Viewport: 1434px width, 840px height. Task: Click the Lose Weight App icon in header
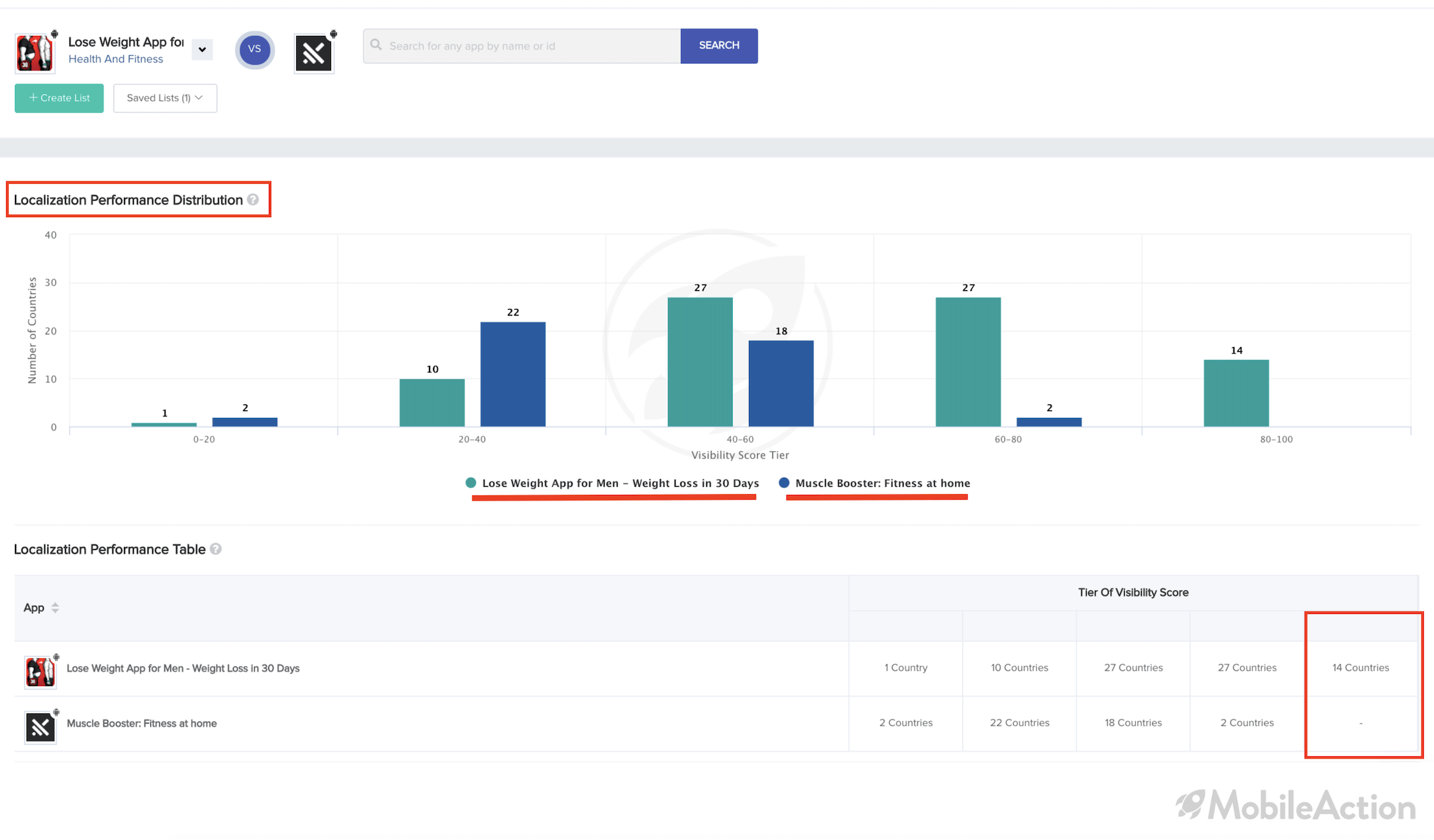click(x=34, y=52)
